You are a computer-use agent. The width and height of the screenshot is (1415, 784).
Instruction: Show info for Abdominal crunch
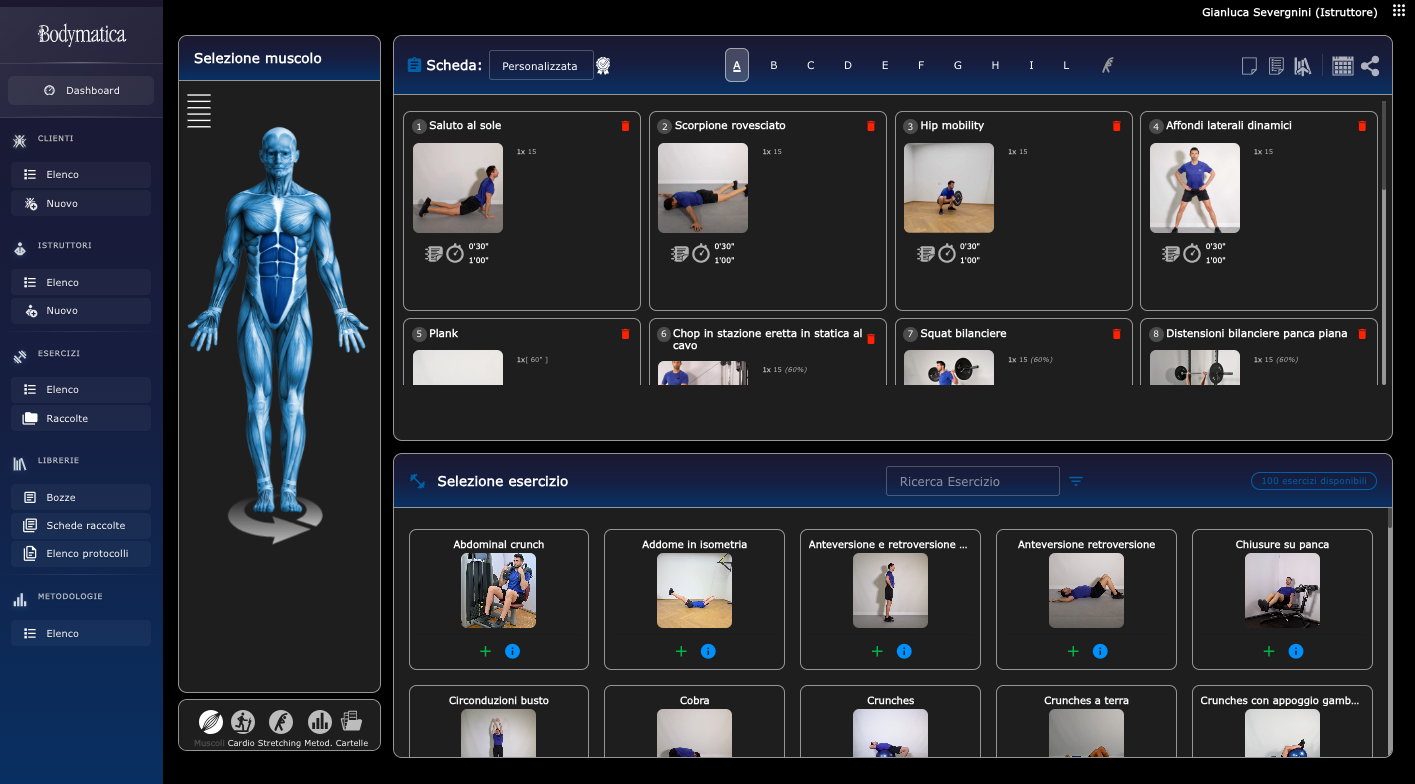point(513,651)
